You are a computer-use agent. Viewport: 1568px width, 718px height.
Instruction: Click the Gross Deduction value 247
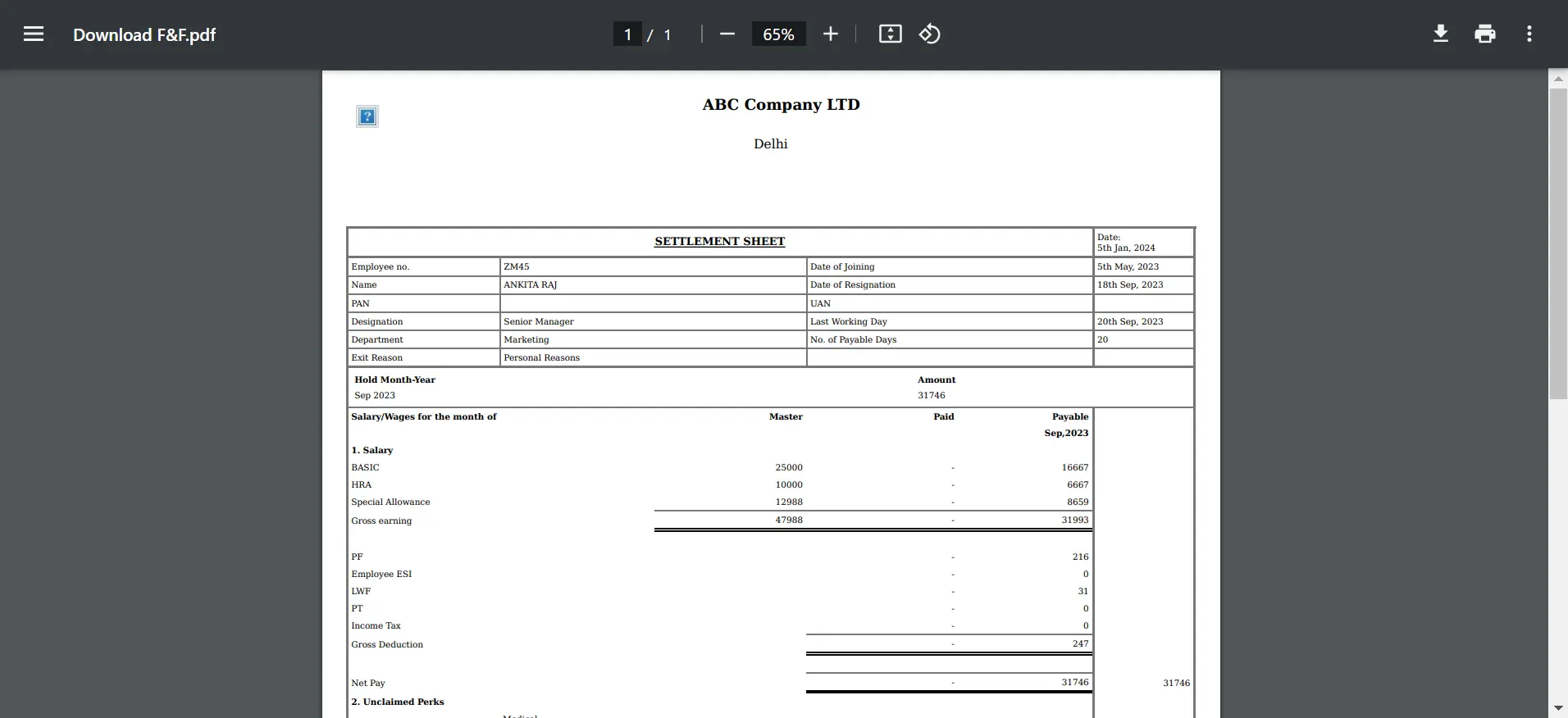pyautogui.click(x=1081, y=643)
